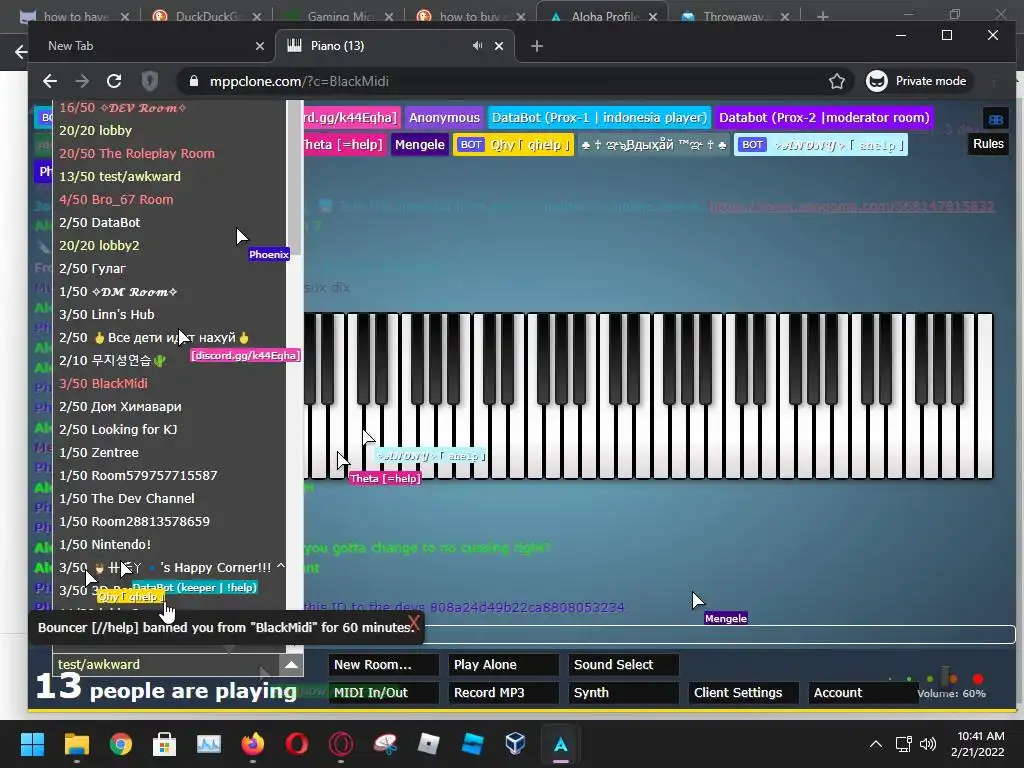The height and width of the screenshot is (768, 1024).
Task: Click the New Room... button
Action: tap(383, 665)
